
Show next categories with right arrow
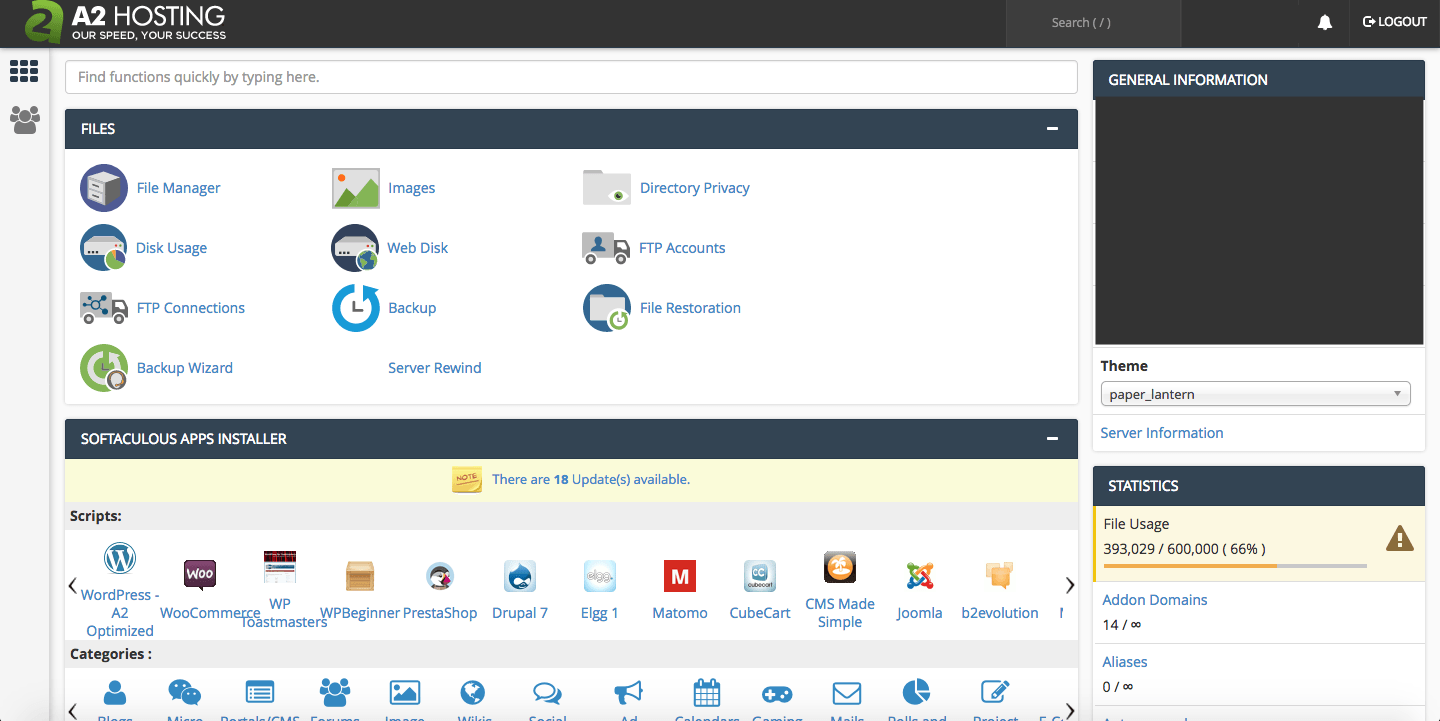pyautogui.click(x=1070, y=711)
